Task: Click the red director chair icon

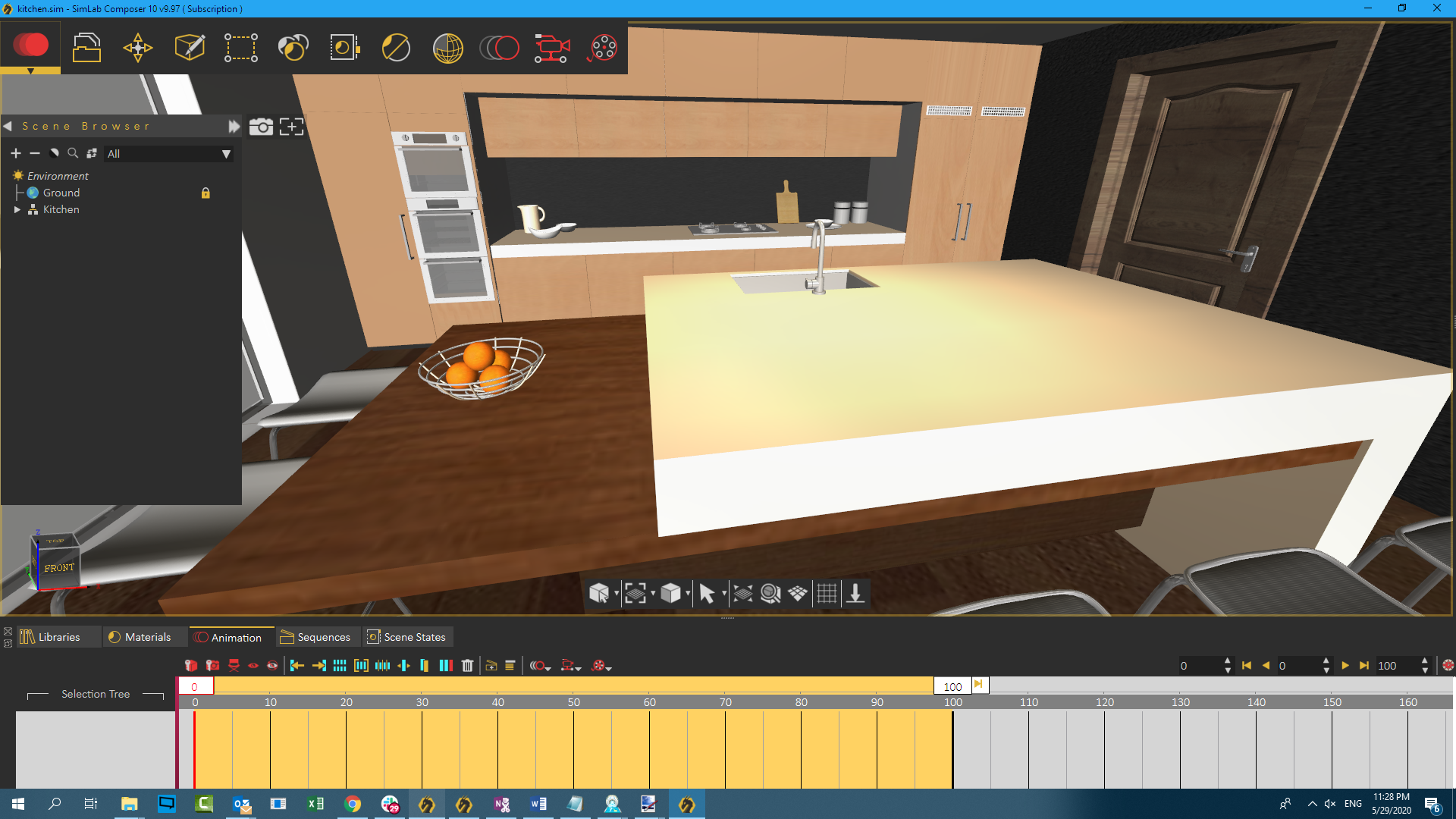Action: tap(234, 666)
